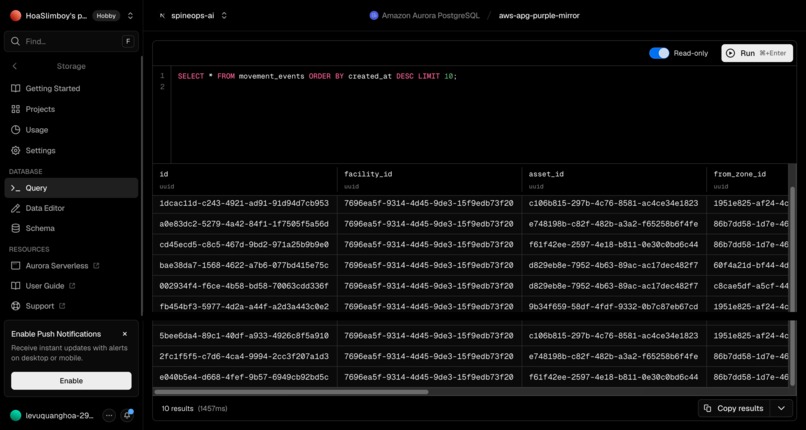Click the Projects grid icon

pos(15,109)
